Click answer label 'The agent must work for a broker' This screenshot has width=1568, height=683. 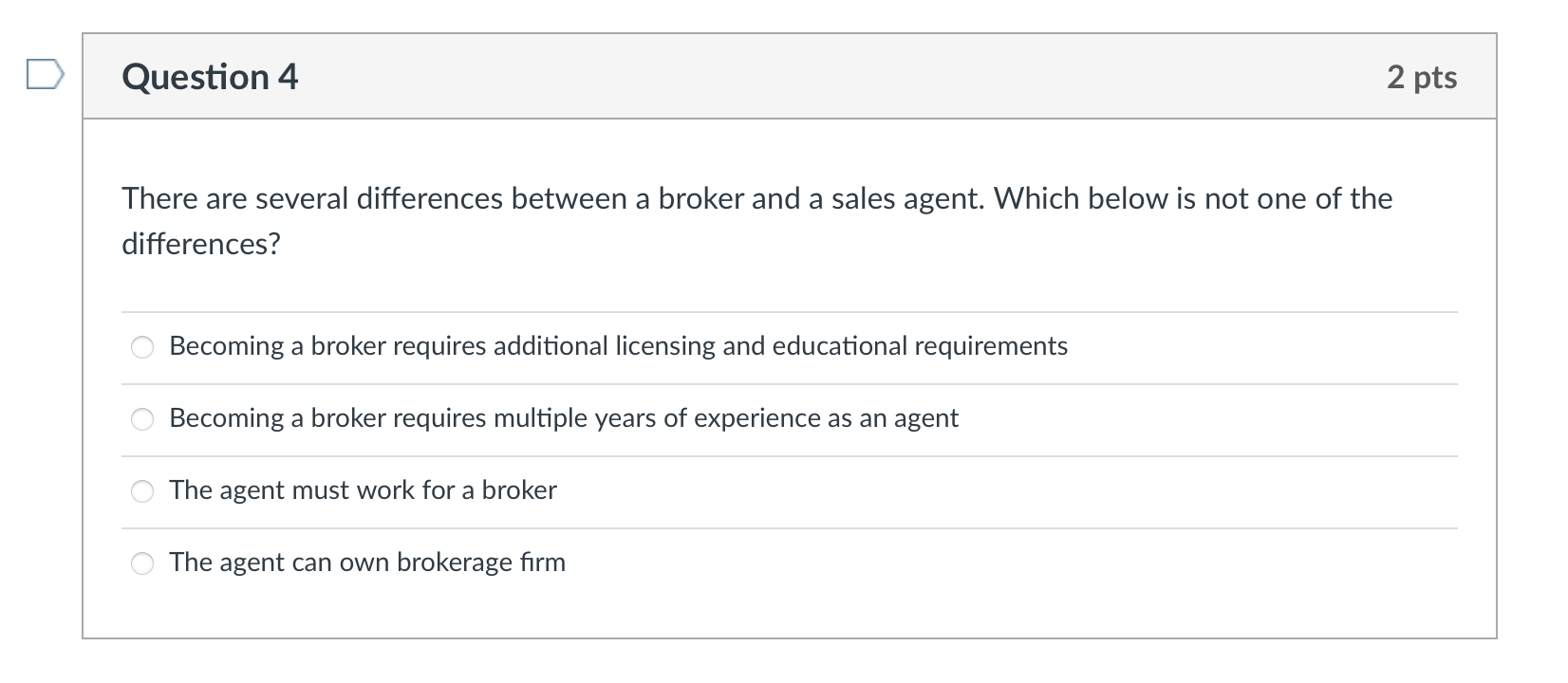tap(363, 490)
